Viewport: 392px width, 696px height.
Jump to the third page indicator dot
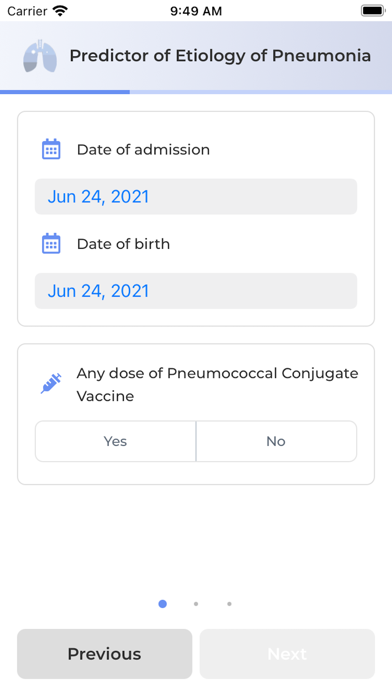coord(229,604)
